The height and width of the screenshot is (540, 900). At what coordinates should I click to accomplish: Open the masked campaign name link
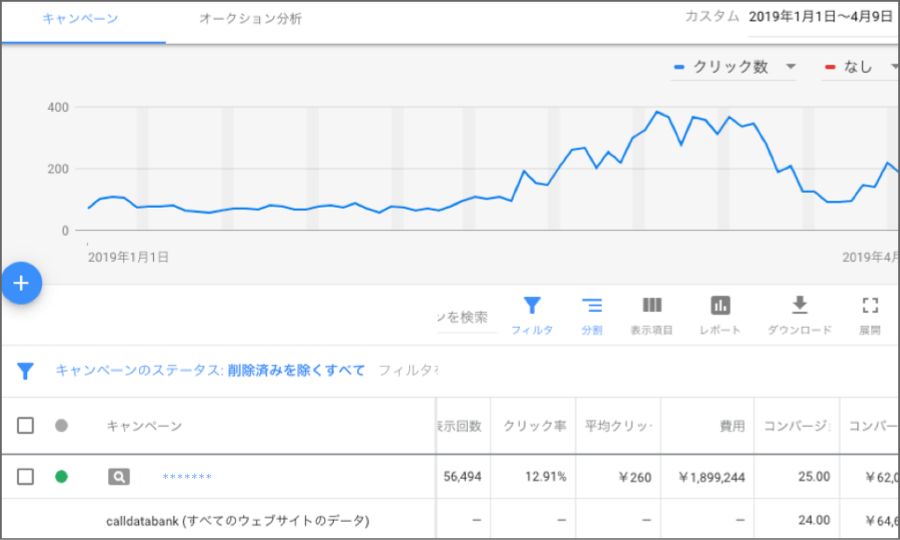tap(187, 477)
